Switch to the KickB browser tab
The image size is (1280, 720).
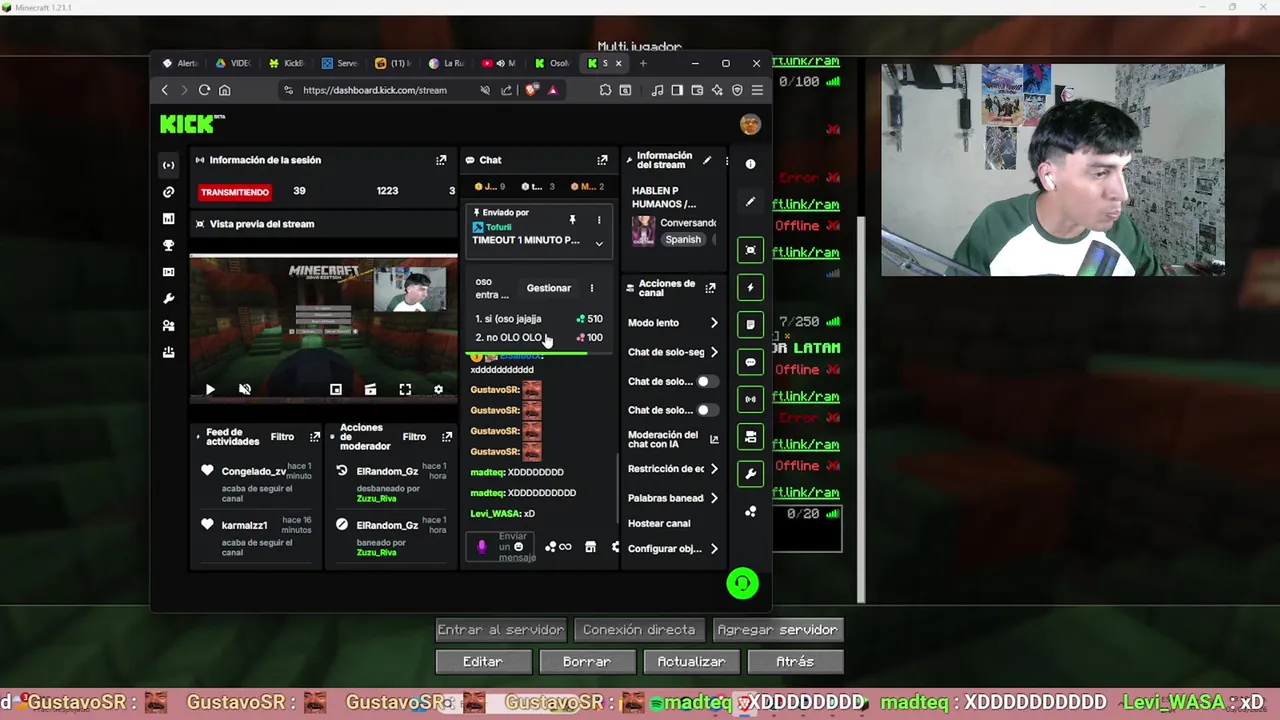(286, 63)
